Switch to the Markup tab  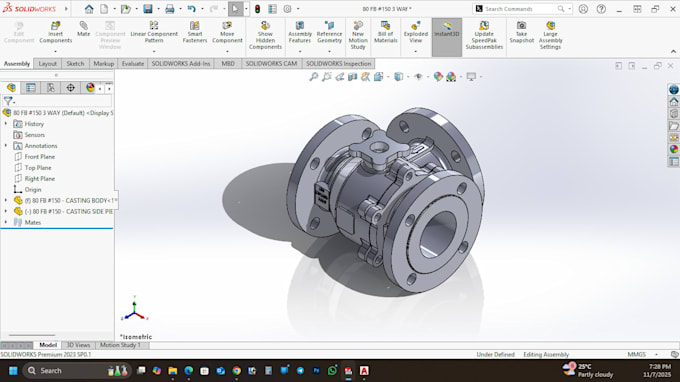104,64
